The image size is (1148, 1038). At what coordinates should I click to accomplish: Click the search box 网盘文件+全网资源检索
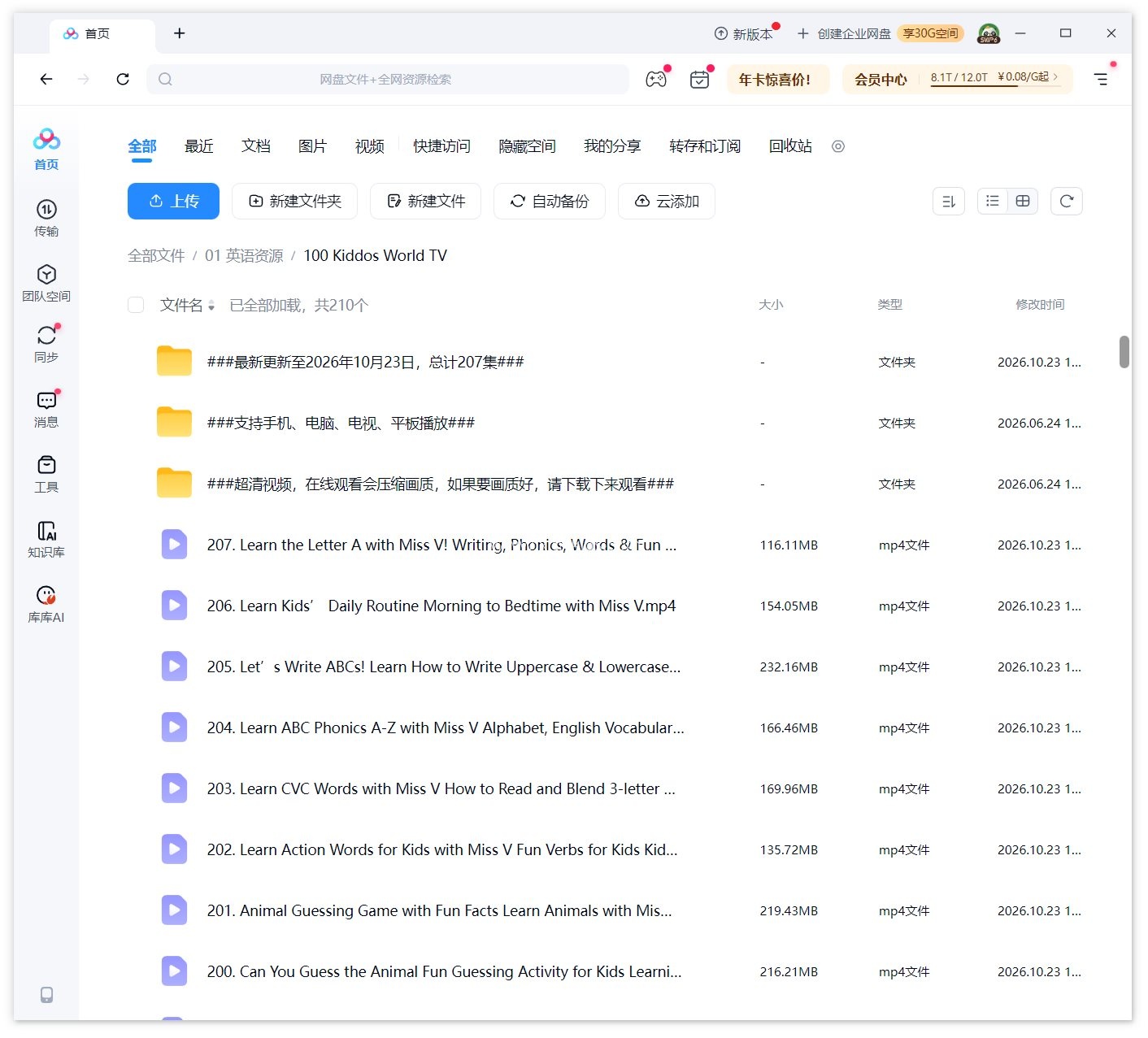(387, 79)
